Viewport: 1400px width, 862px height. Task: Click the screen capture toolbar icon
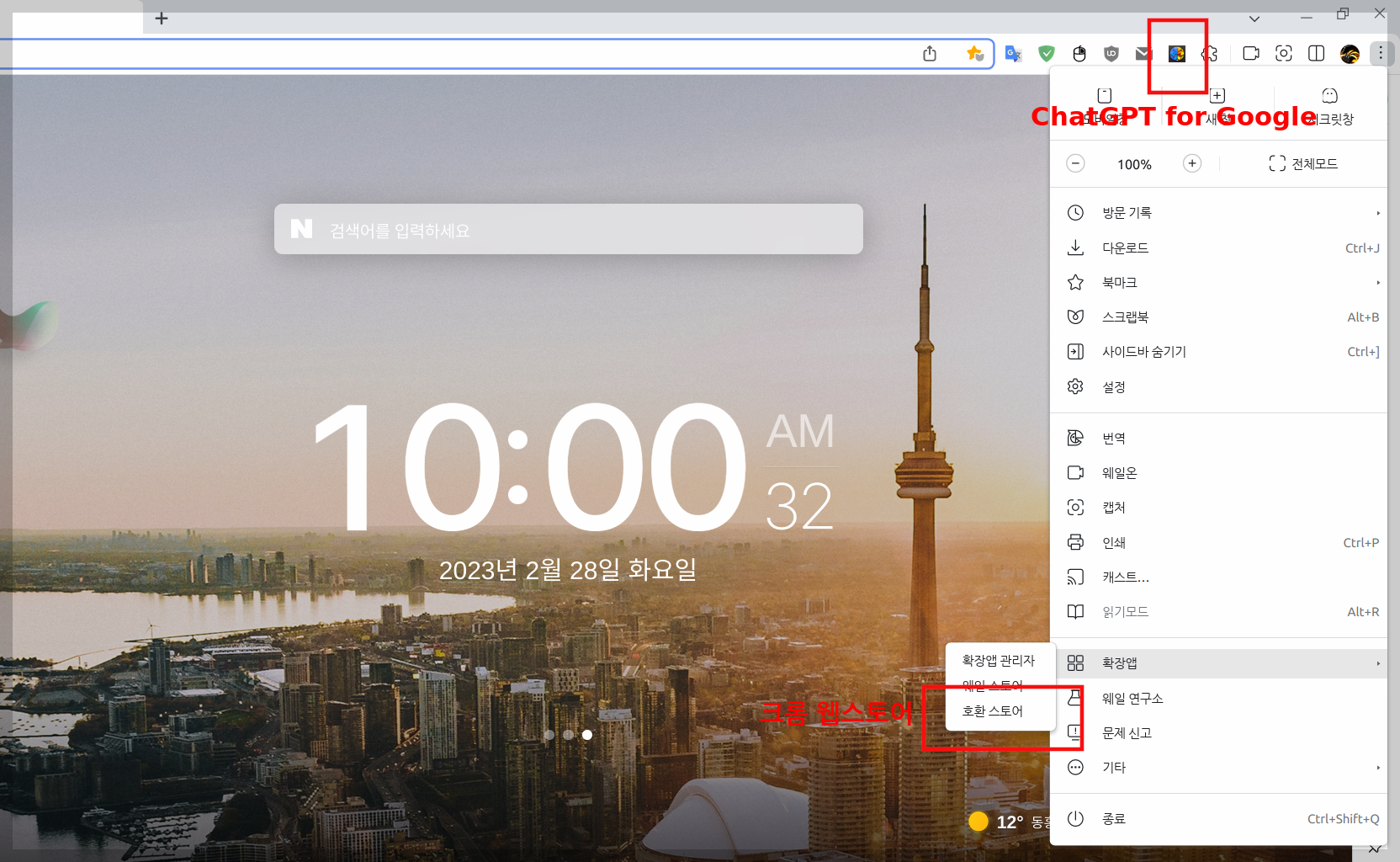click(x=1284, y=54)
